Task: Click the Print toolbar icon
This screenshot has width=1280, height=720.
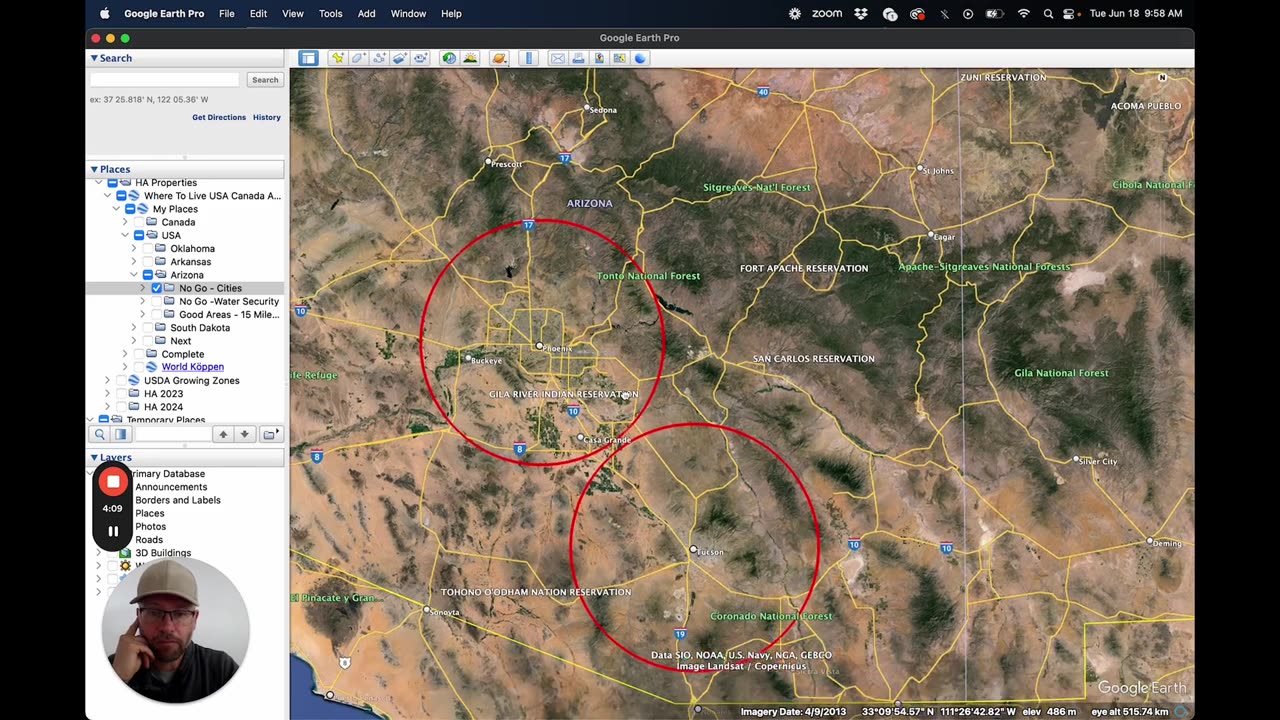Action: (578, 58)
